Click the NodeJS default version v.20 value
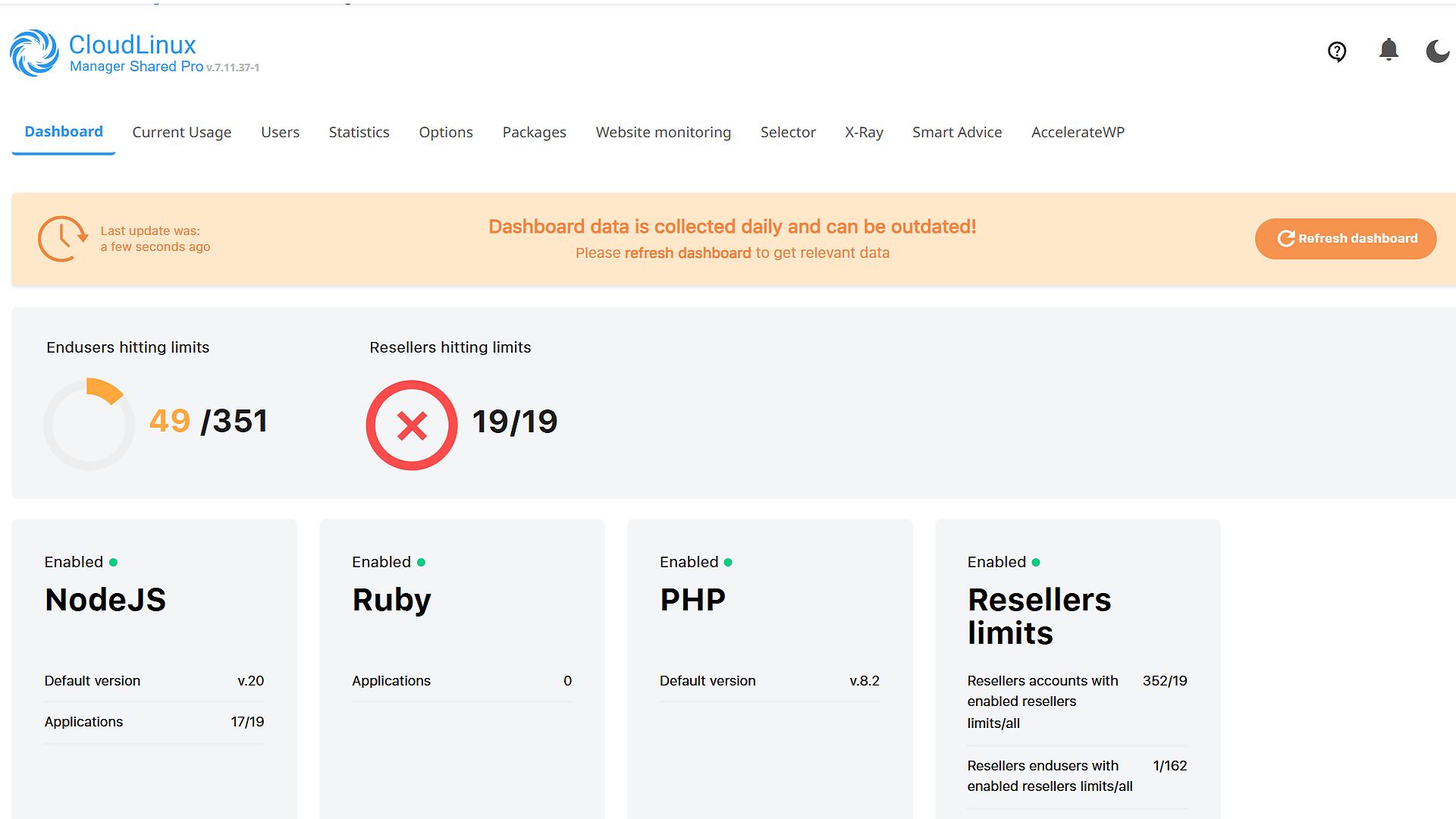Screen dimensions: 1456x819 (x=251, y=681)
